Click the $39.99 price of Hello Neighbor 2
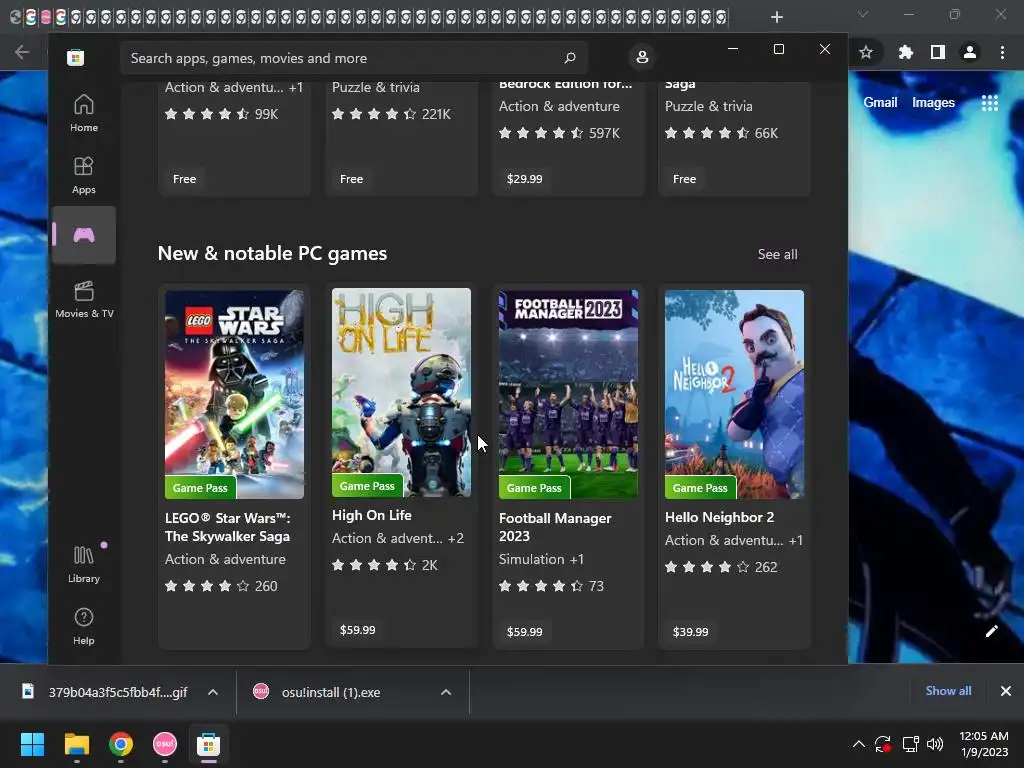The width and height of the screenshot is (1024, 768). point(690,632)
